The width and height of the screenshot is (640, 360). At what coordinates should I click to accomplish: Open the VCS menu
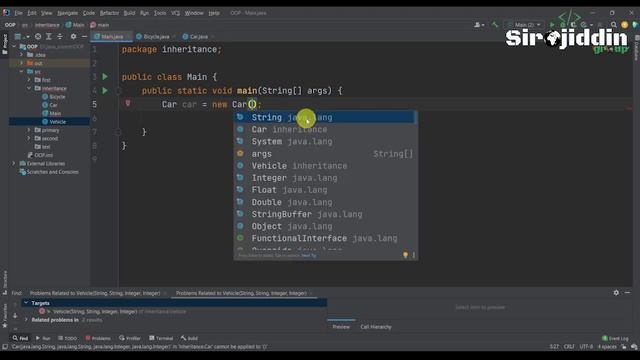point(176,13)
